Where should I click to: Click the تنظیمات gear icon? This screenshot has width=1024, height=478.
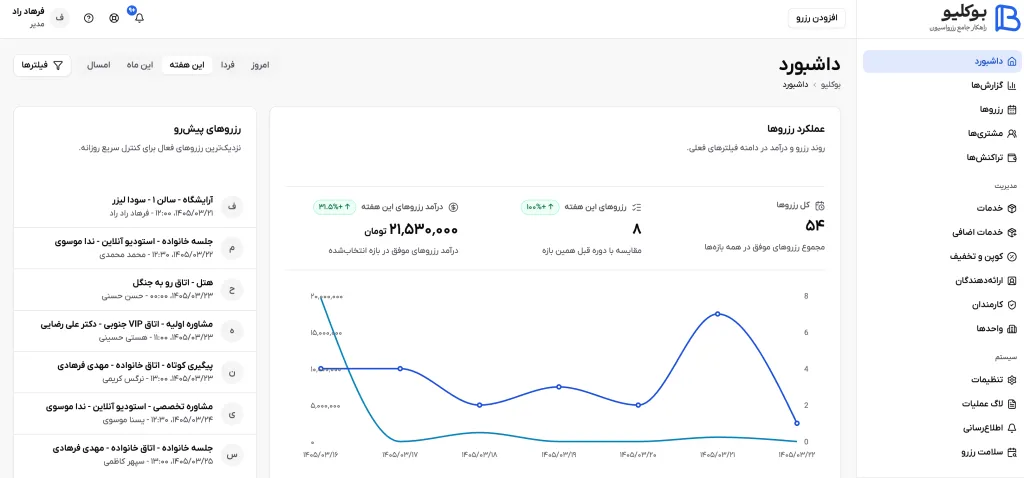[1012, 379]
